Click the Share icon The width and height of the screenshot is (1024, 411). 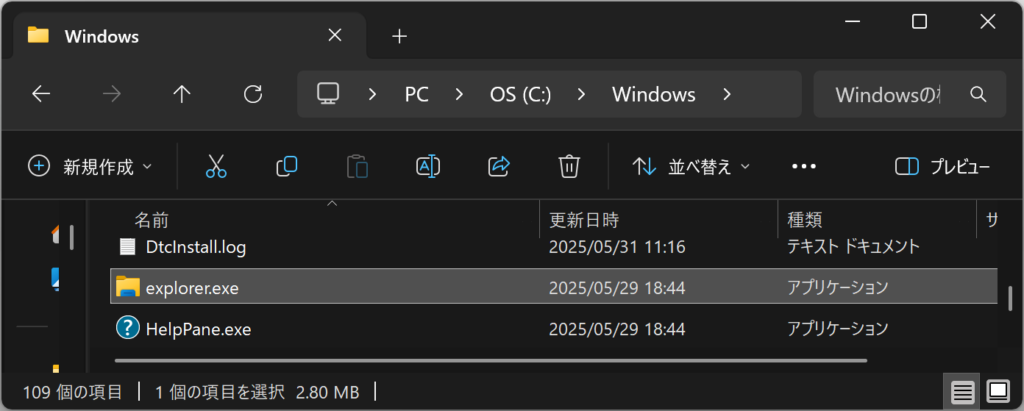tap(499, 167)
